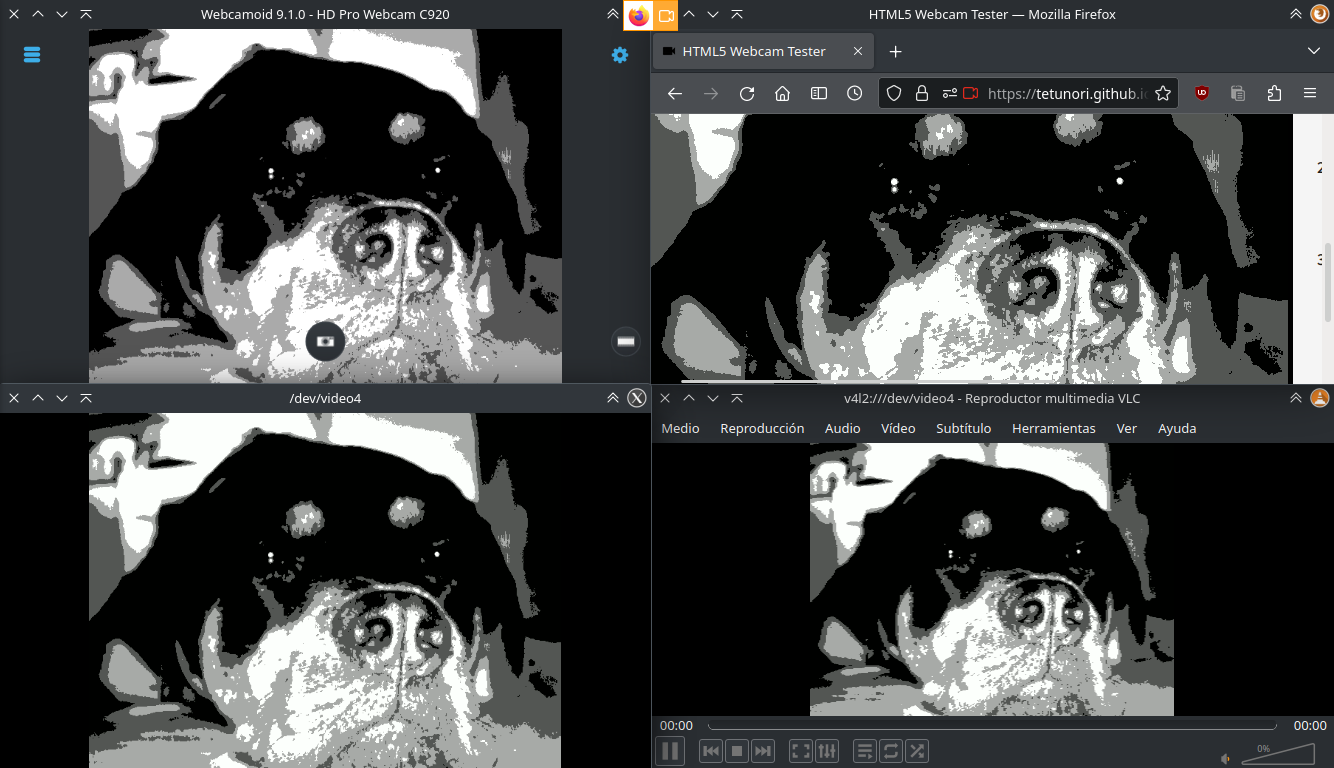Click the VLC volume slider
This screenshot has height=768, width=1334.
point(1278,755)
